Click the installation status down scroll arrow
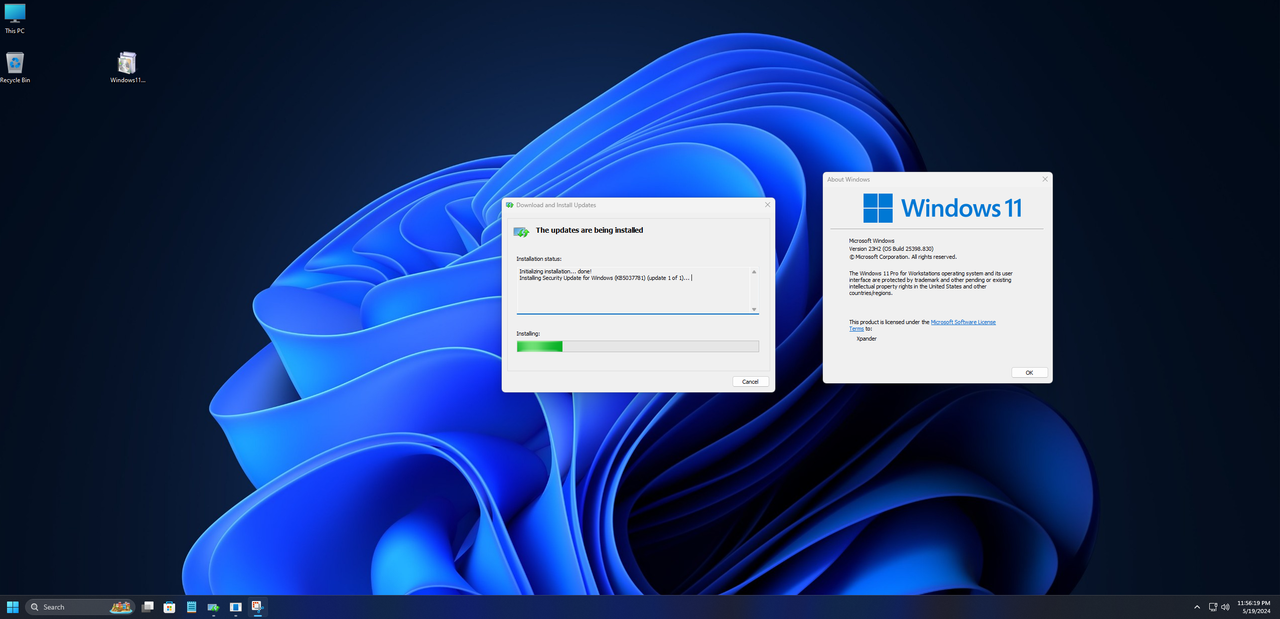Screen dimensions: 1280x619 point(754,309)
